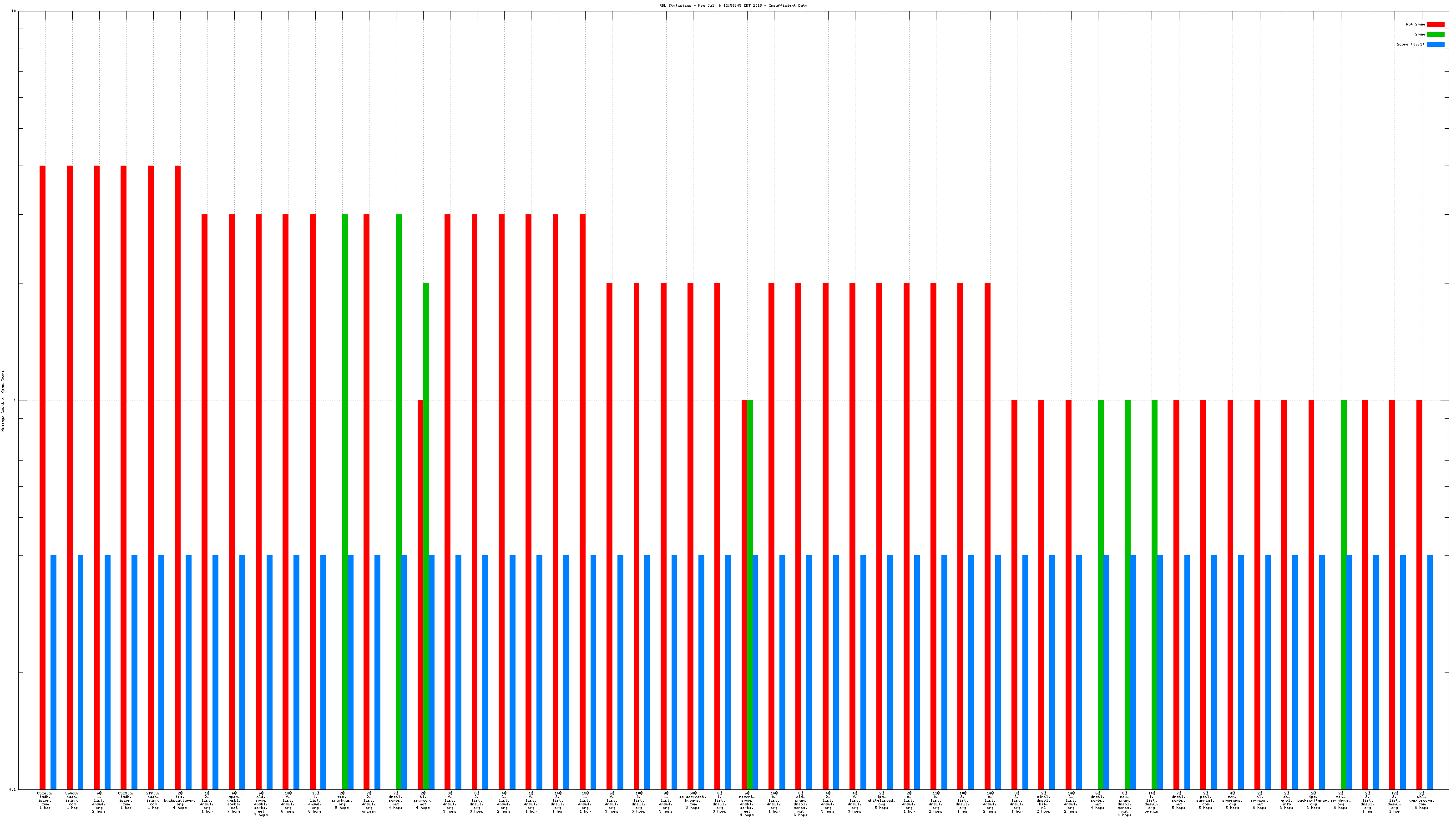Click the blue Score (0..1) legend swatch
This screenshot has height=819, width=1456.
[1435, 44]
